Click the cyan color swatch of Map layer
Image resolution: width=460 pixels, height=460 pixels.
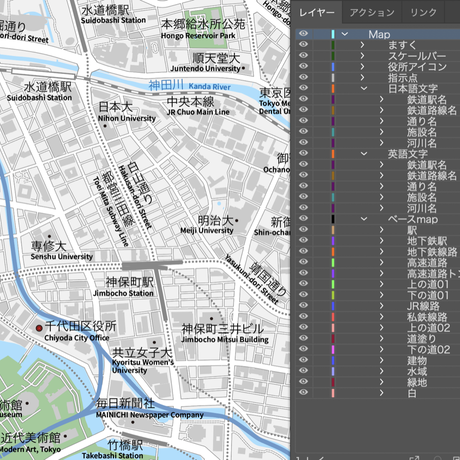(333, 34)
